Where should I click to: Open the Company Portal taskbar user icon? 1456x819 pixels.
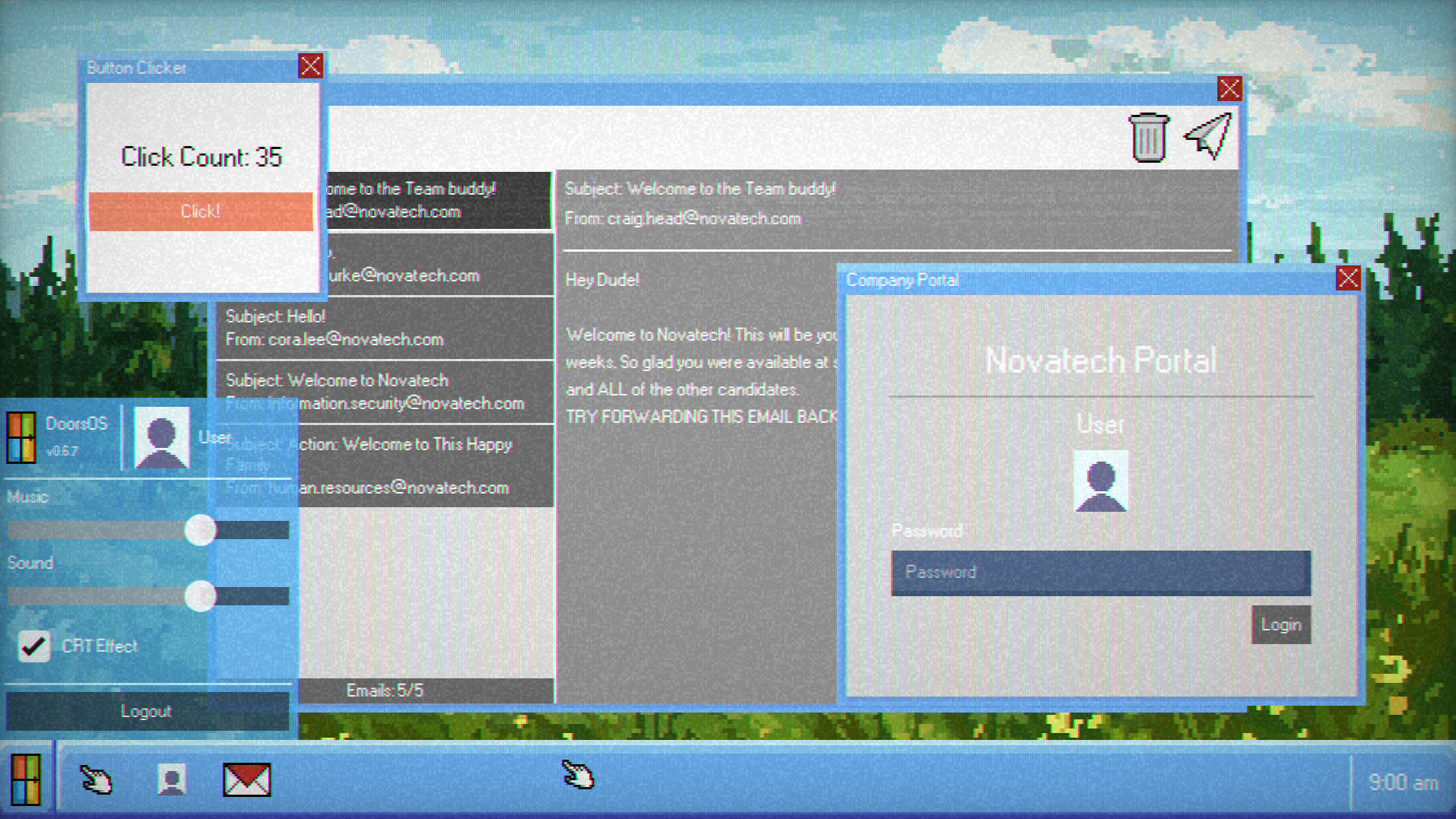point(171,779)
